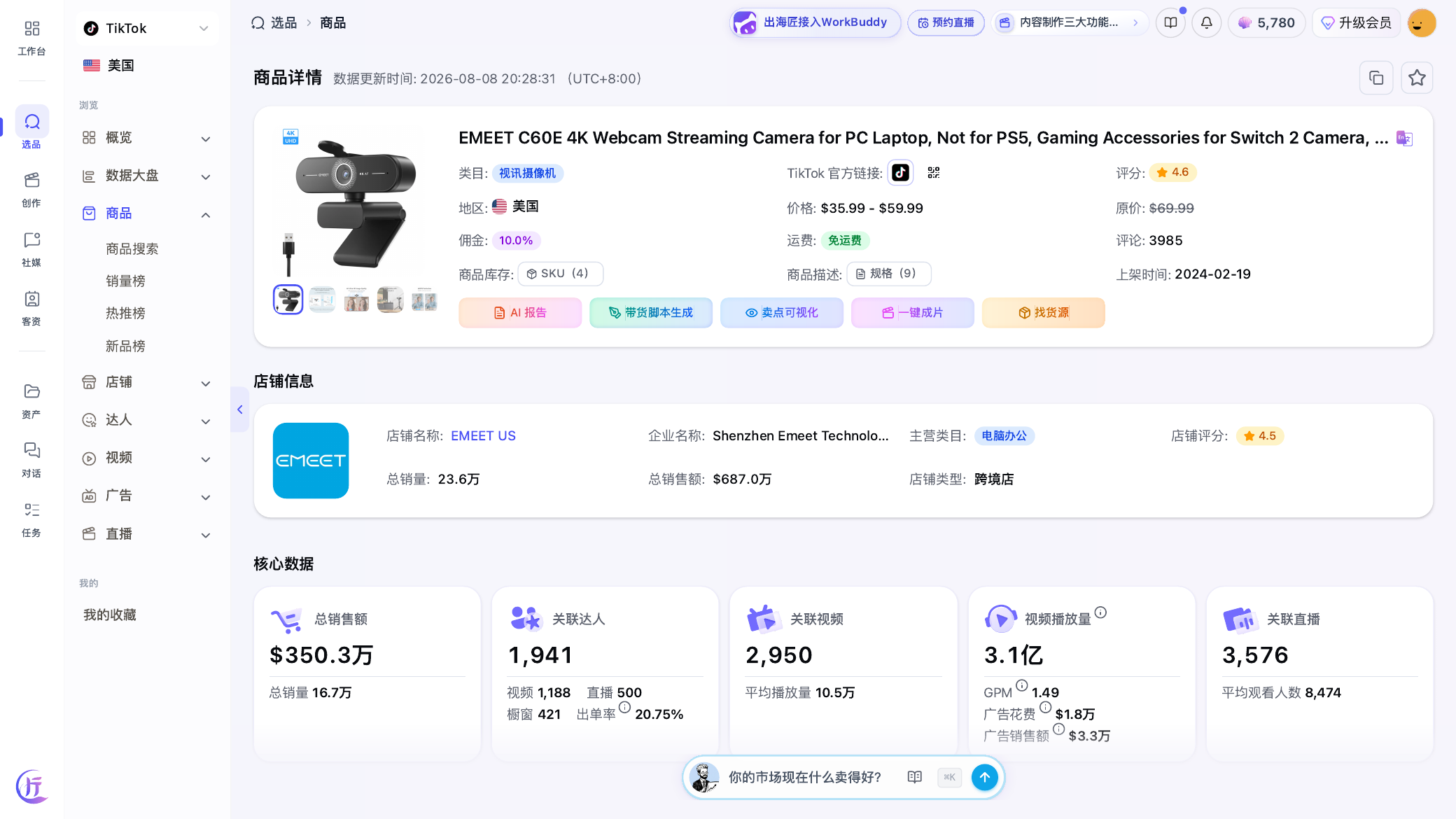Click the 升级会员 upgrade button
The height and width of the screenshot is (819, 1456).
click(1356, 22)
